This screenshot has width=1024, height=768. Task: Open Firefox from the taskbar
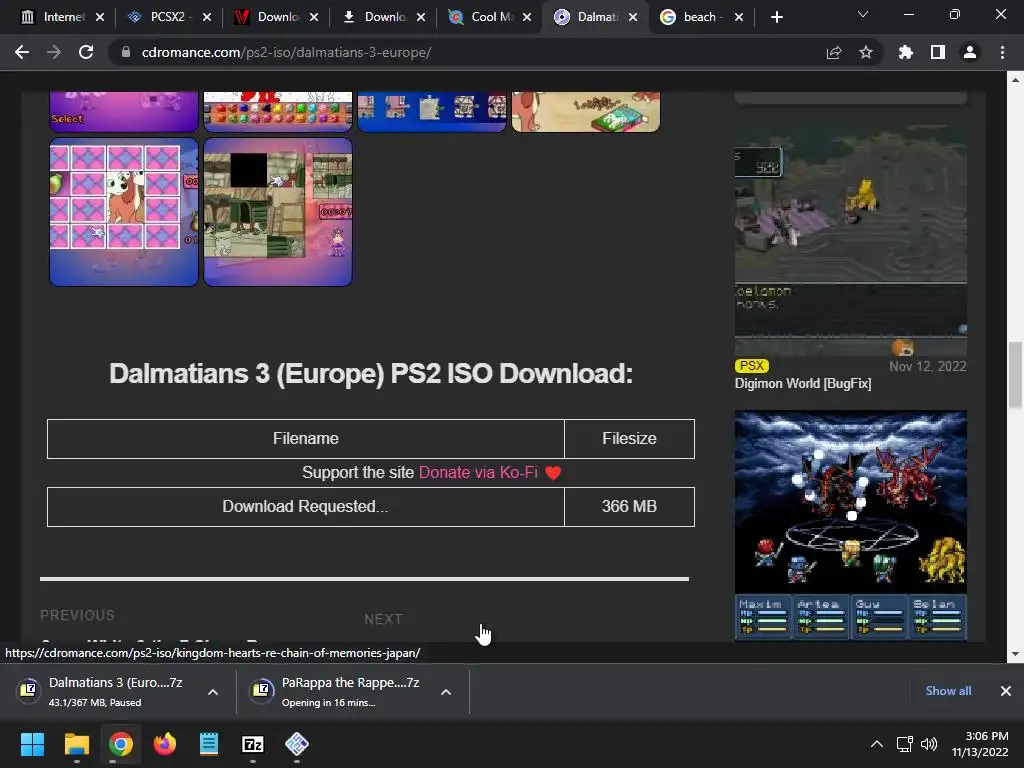[x=165, y=744]
